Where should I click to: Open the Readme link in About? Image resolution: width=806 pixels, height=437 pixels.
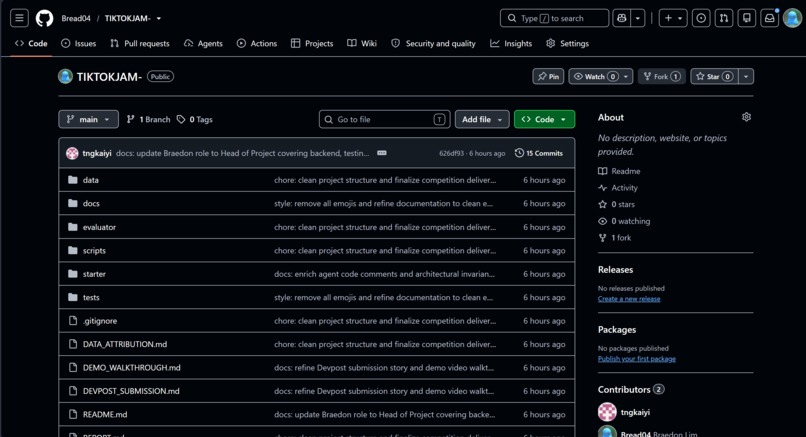coord(619,171)
